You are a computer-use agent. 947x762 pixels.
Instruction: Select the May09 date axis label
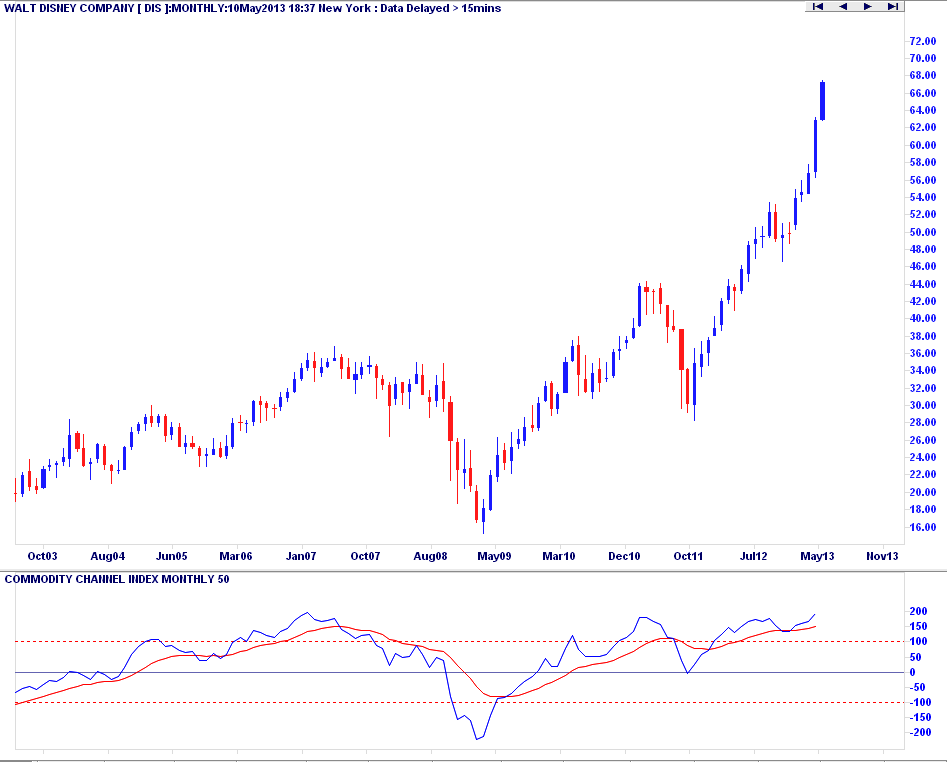click(494, 556)
